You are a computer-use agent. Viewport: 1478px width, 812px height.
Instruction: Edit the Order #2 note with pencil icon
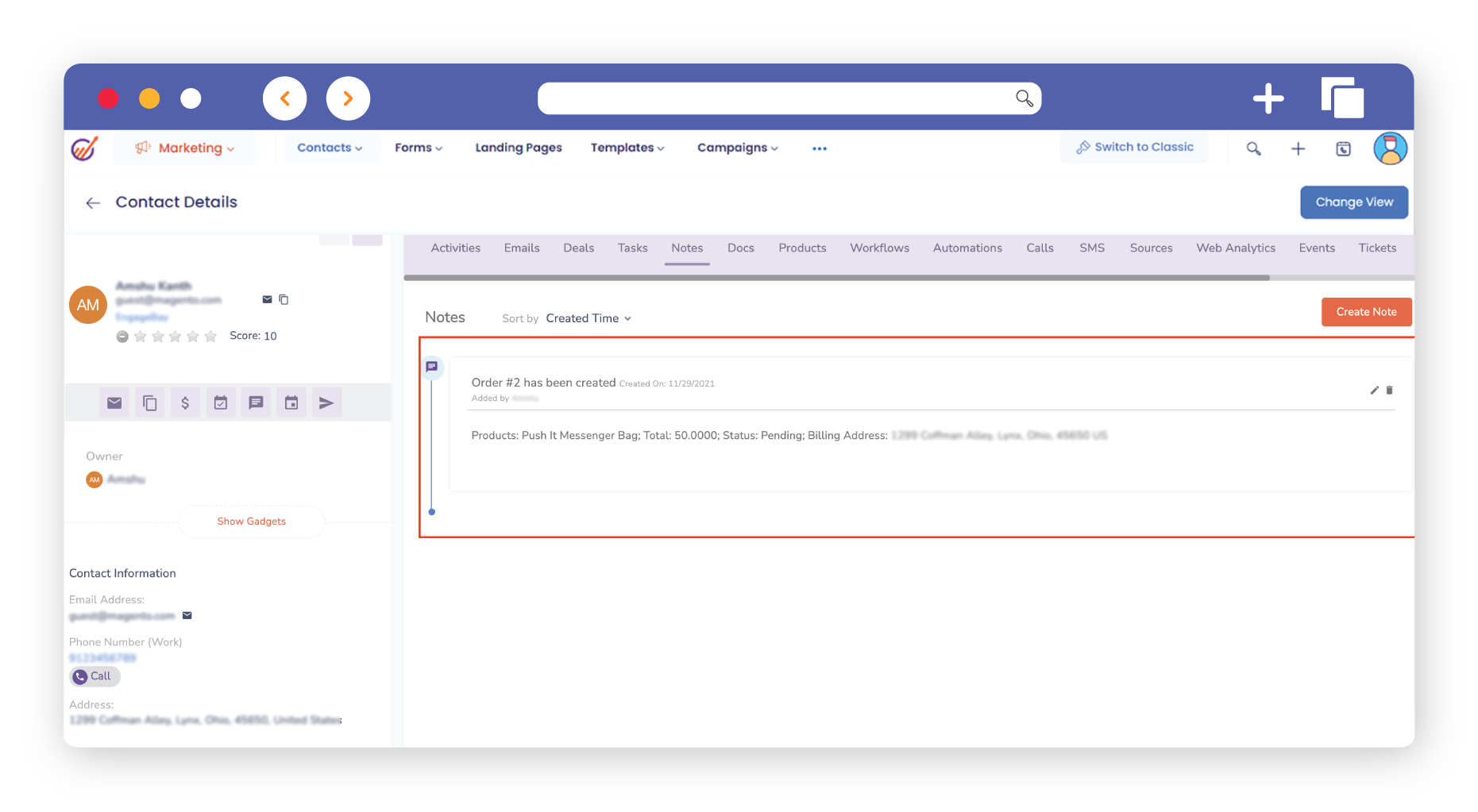(1374, 391)
